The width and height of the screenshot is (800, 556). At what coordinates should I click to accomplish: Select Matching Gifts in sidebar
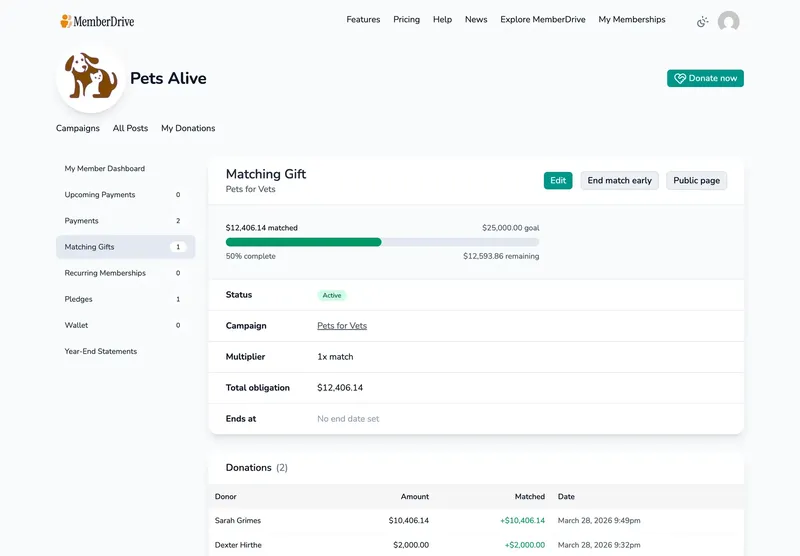point(126,247)
